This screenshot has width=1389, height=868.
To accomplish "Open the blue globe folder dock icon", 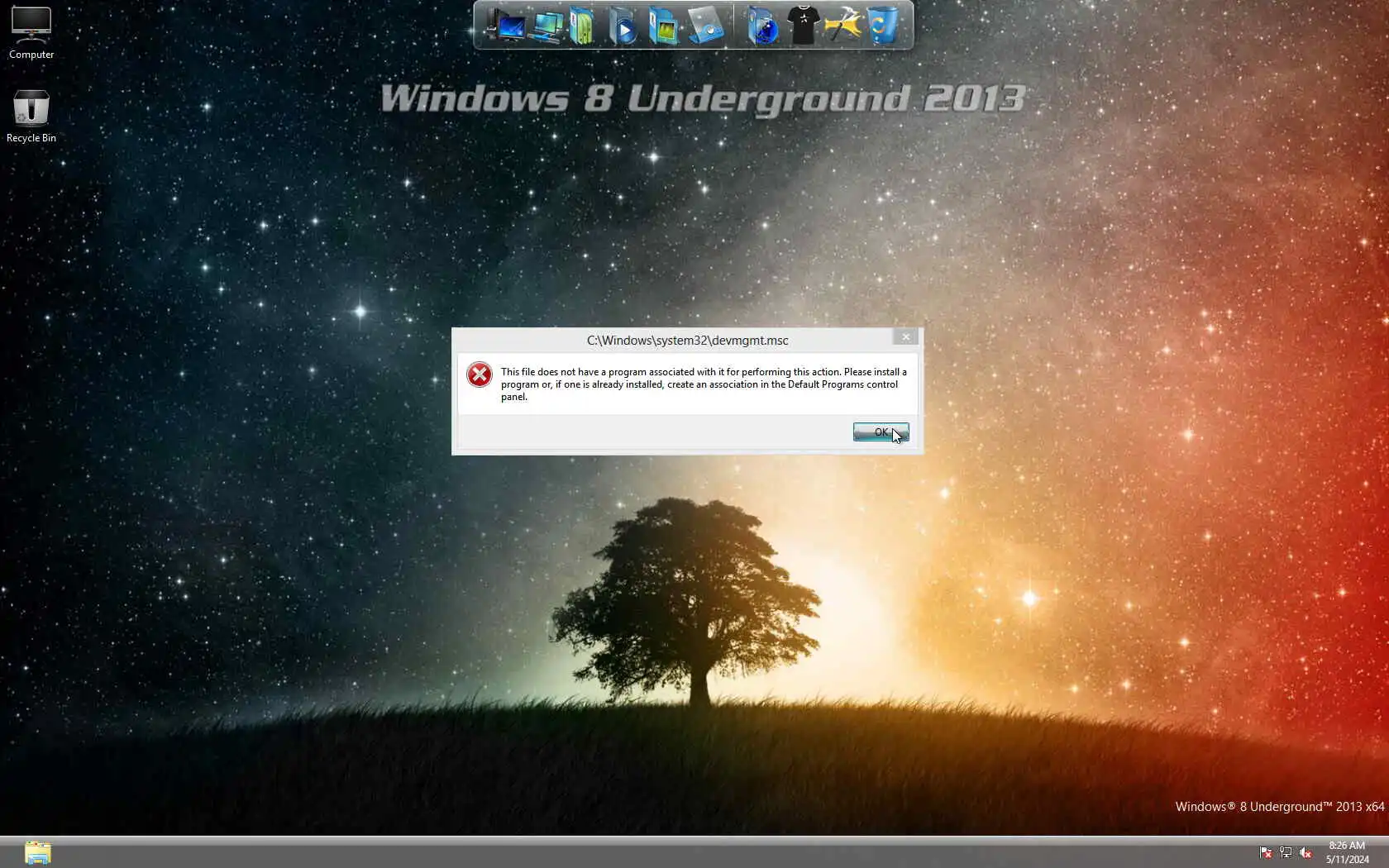I will pyautogui.click(x=762, y=26).
